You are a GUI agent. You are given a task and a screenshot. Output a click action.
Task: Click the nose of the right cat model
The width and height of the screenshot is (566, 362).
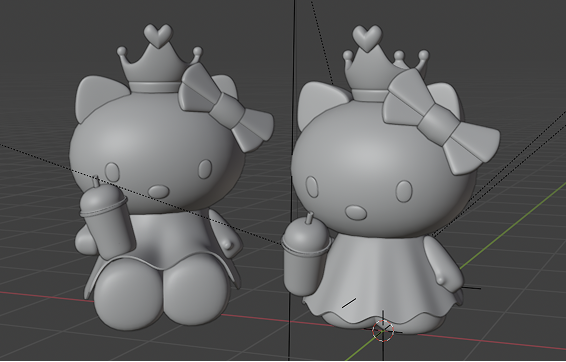pos(356,212)
